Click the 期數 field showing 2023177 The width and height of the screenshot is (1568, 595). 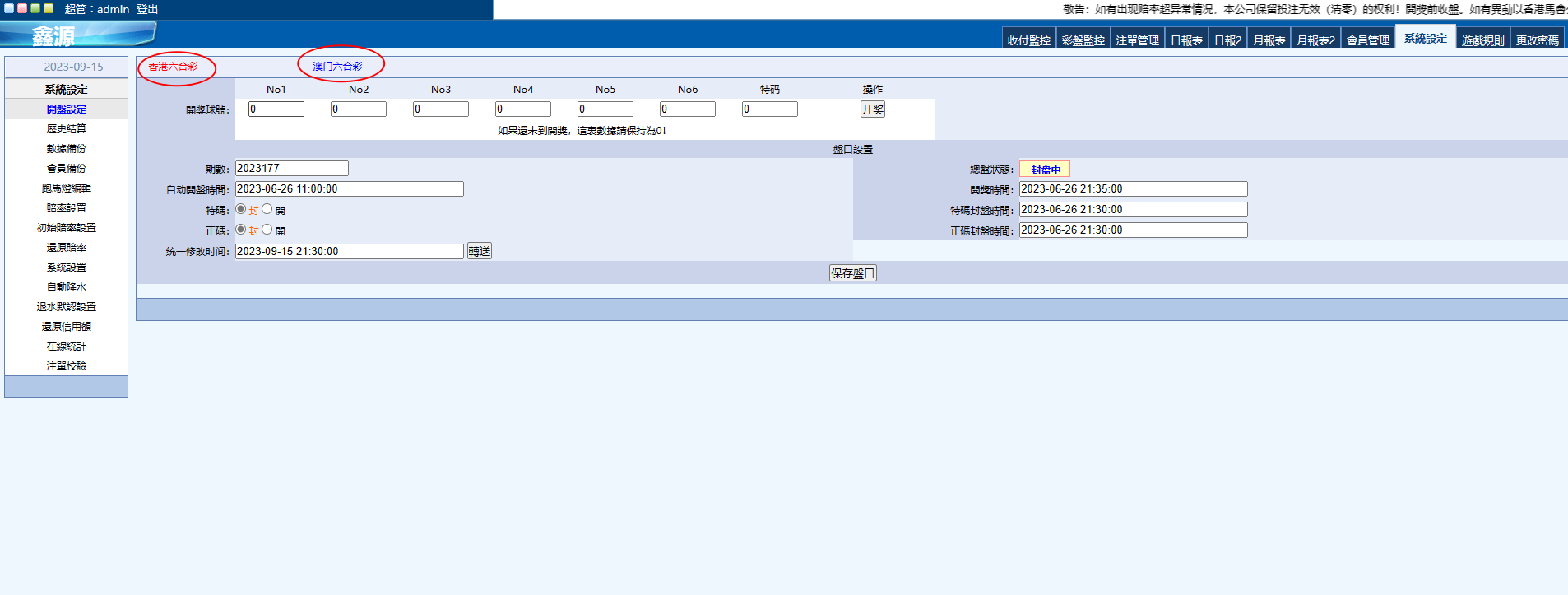click(x=292, y=168)
